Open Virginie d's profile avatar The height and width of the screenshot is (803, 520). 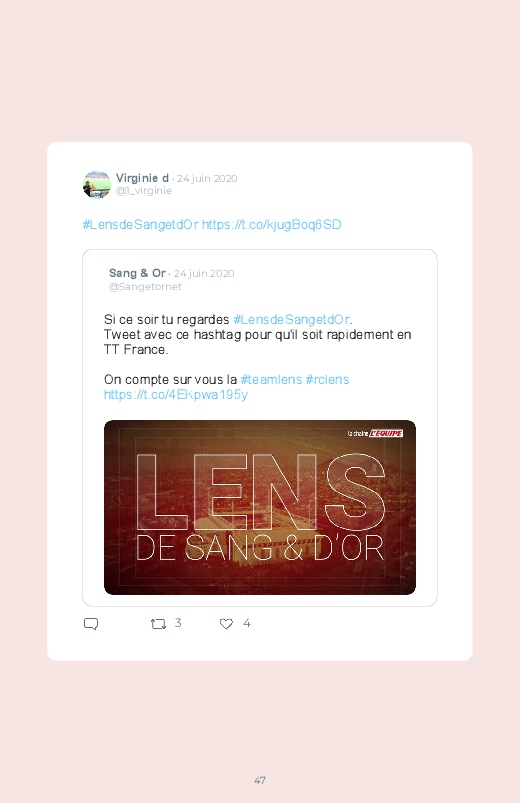click(97, 185)
